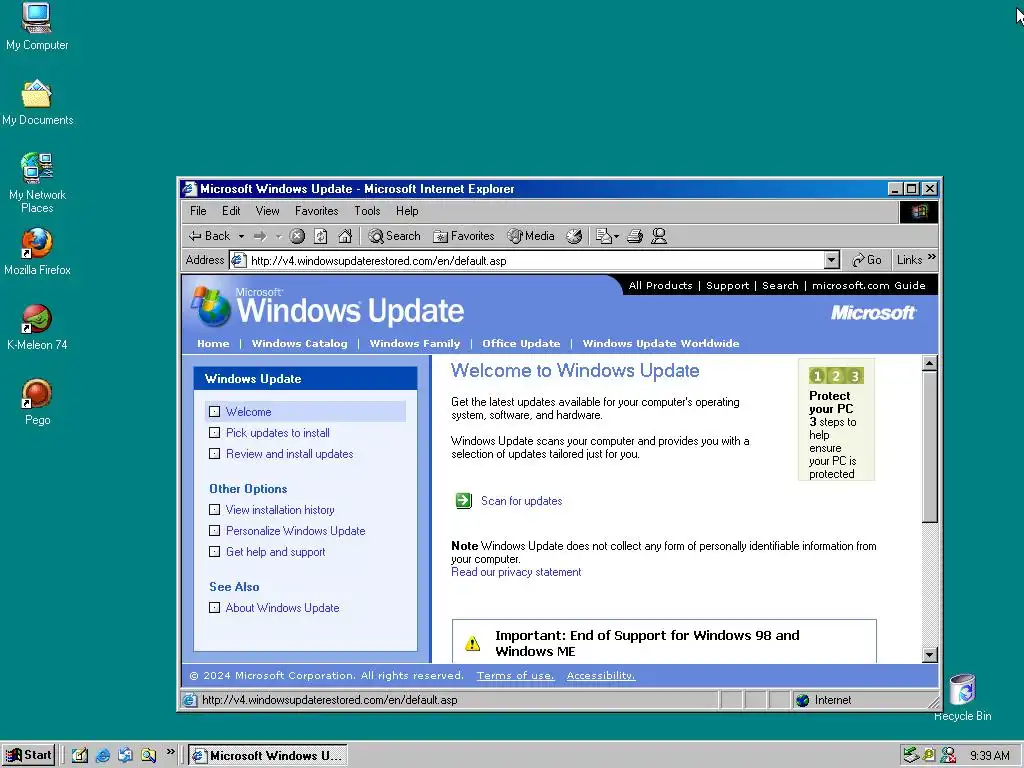
Task: Select Review and install updates
Action: point(289,454)
